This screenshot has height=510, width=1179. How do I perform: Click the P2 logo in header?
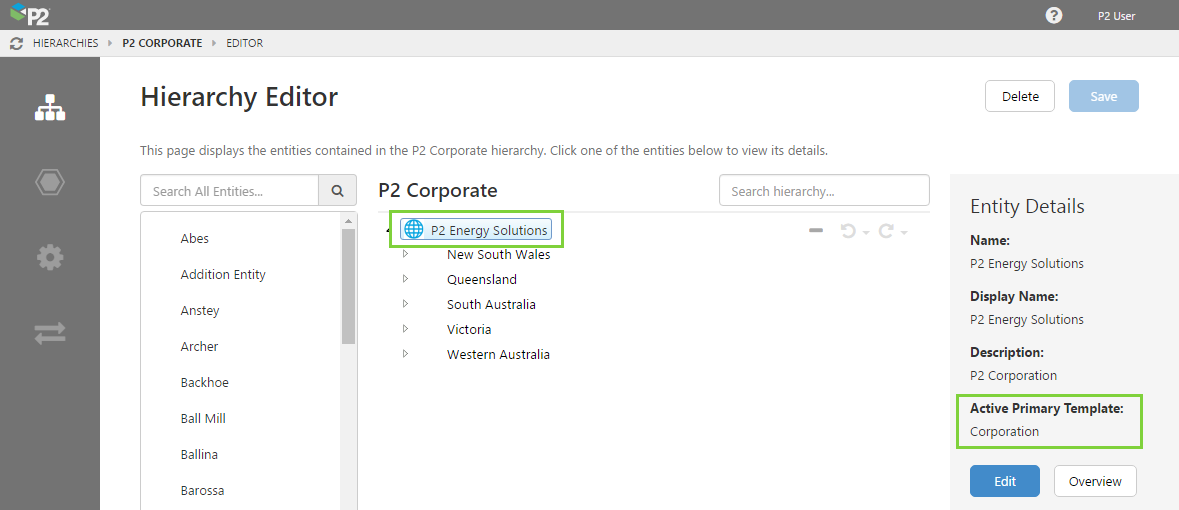coord(30,15)
